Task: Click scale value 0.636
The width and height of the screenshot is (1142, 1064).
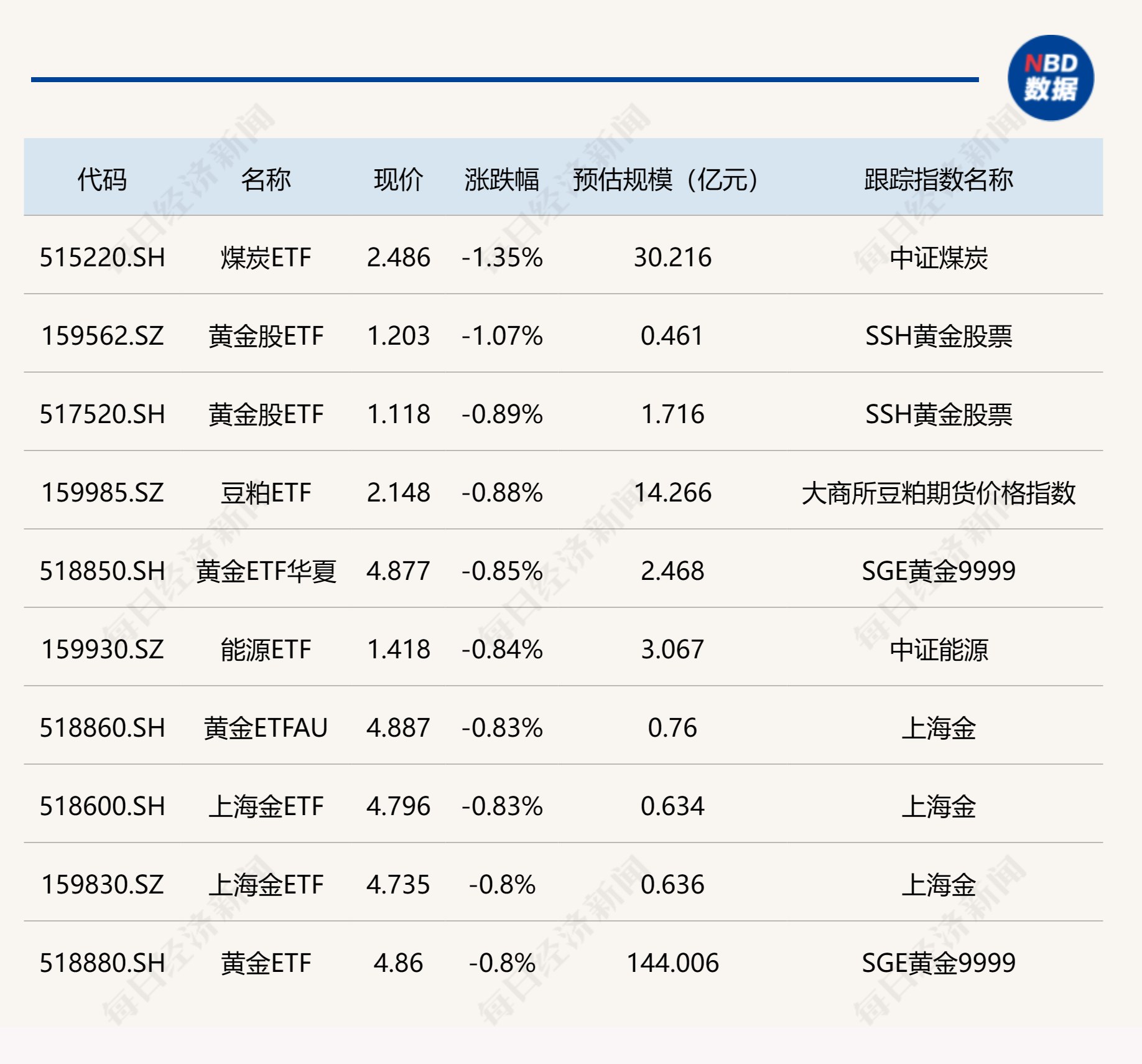Action: [x=672, y=885]
